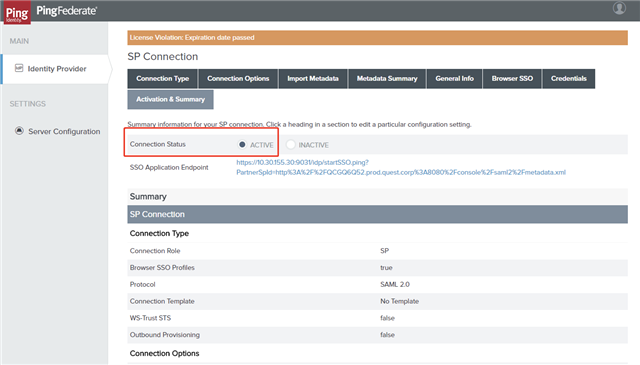
Task: Switch to the Import Metadata tab
Action: tap(313, 78)
